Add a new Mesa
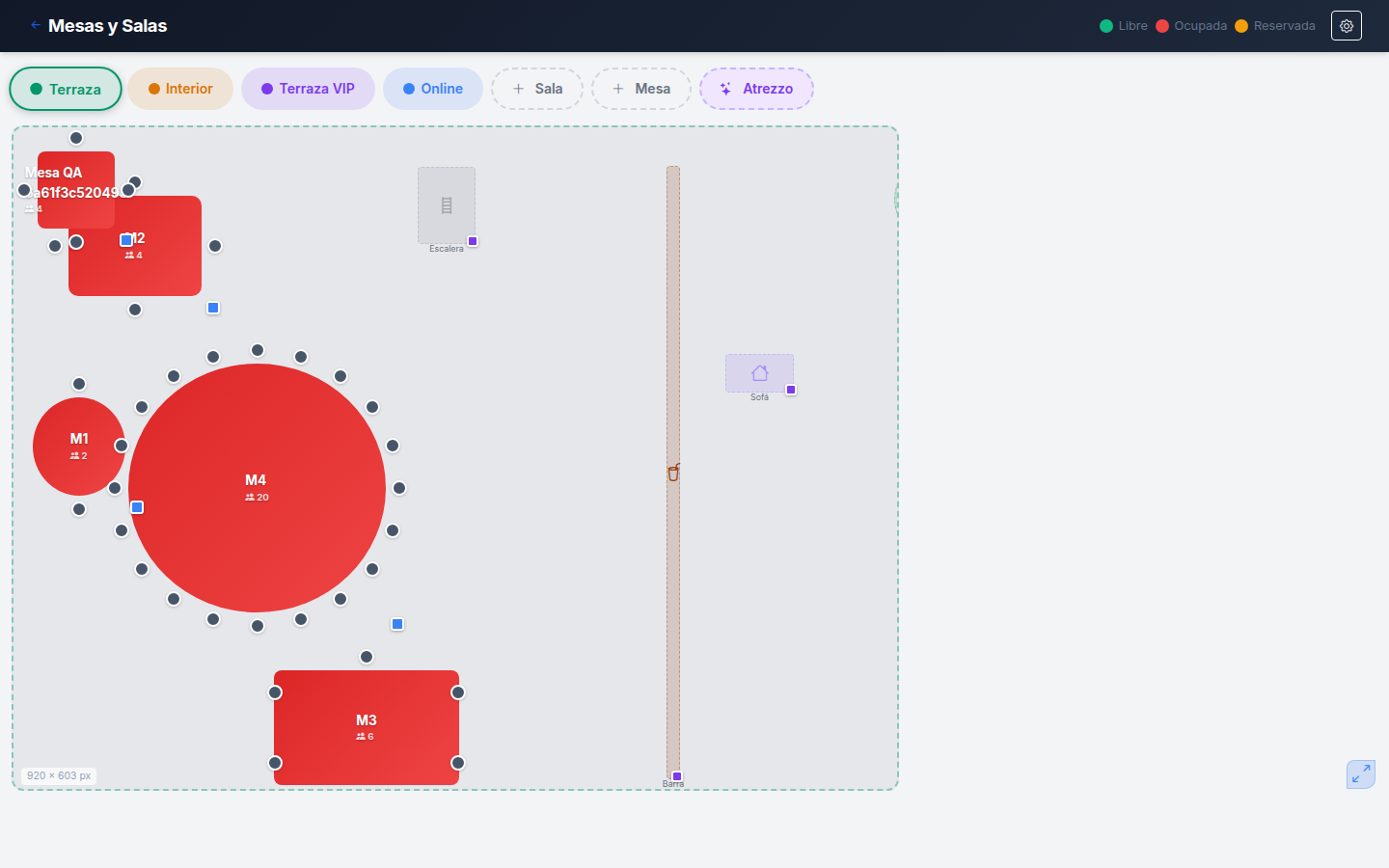This screenshot has height=868, width=1389. [641, 89]
